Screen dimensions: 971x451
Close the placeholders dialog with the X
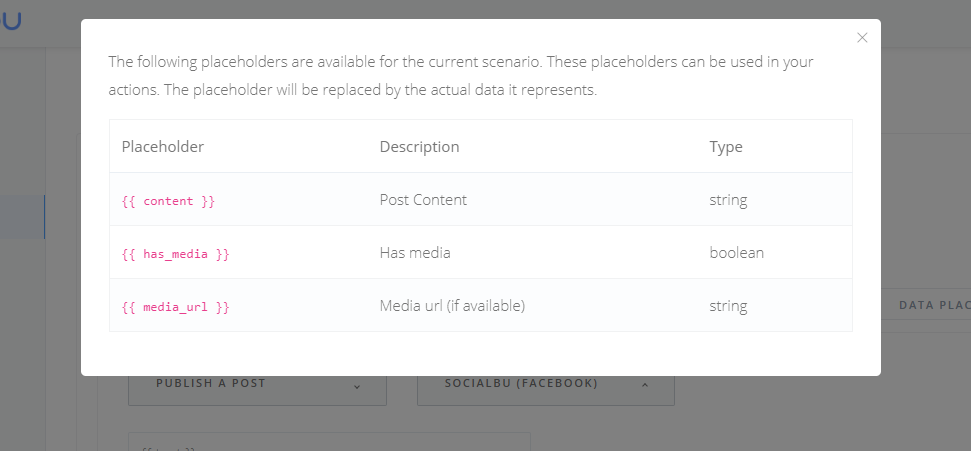[x=862, y=38]
